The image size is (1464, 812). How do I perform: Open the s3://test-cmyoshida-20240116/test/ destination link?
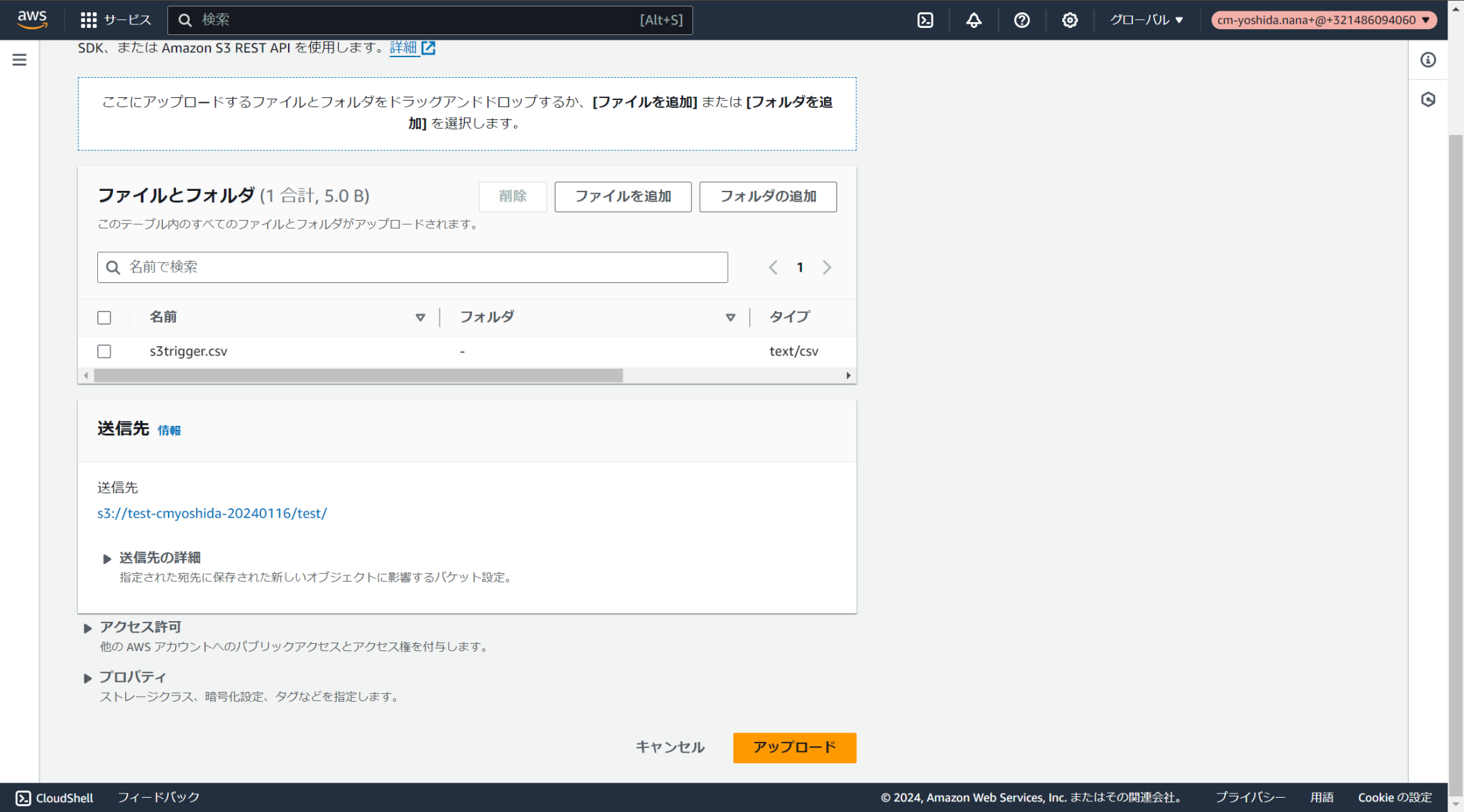[x=212, y=513]
